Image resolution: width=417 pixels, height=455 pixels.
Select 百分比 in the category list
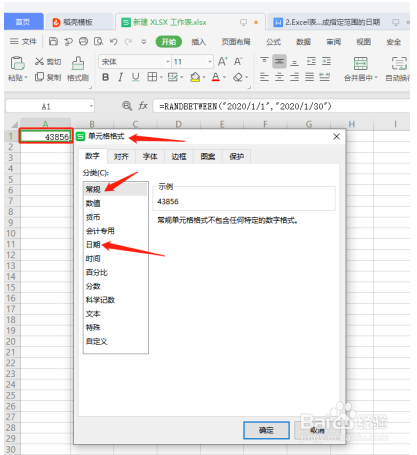115,272
